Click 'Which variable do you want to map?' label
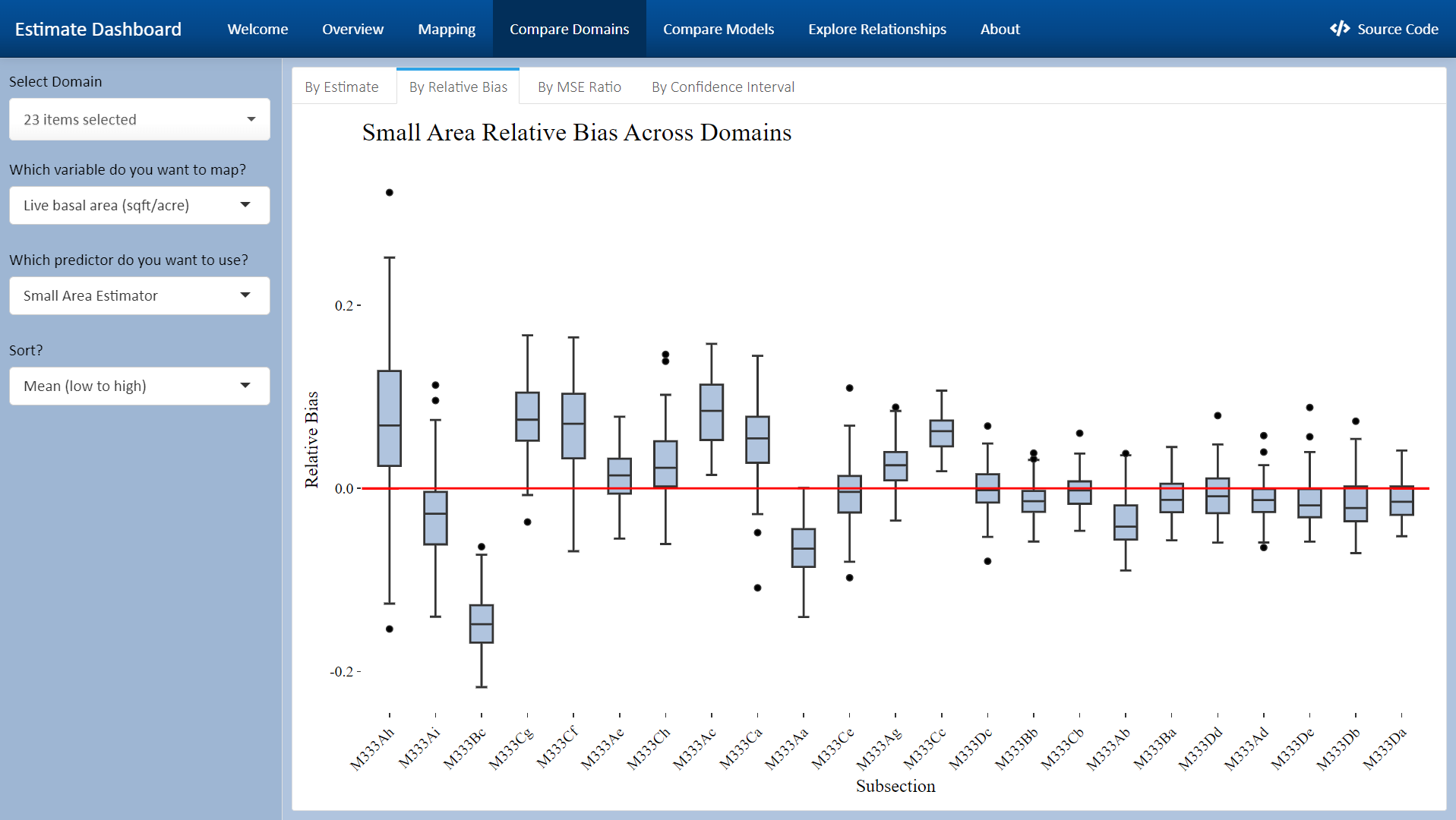 128,169
